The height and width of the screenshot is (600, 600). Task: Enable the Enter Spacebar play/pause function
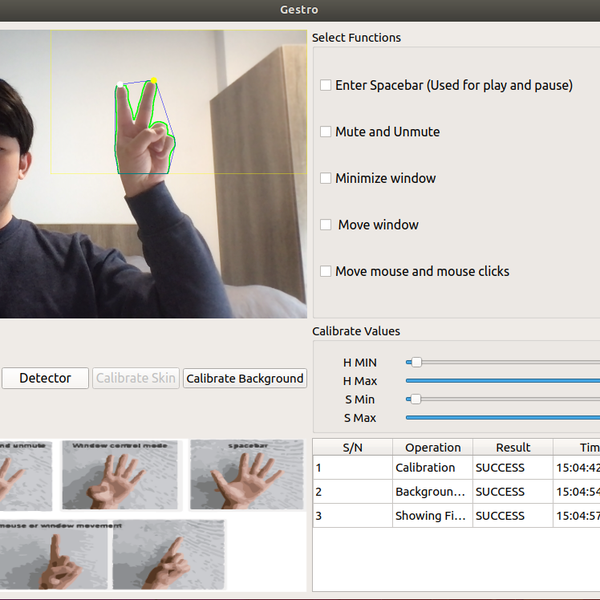point(326,86)
